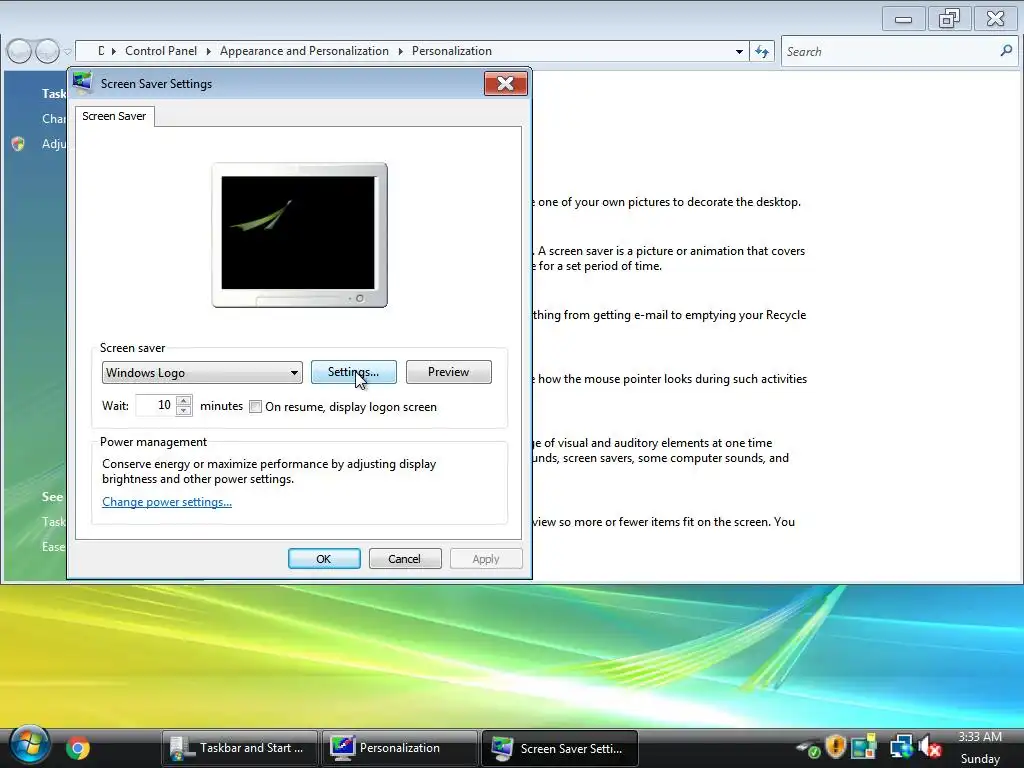This screenshot has width=1024, height=768.
Task: Click the Preview button
Action: pos(449,372)
